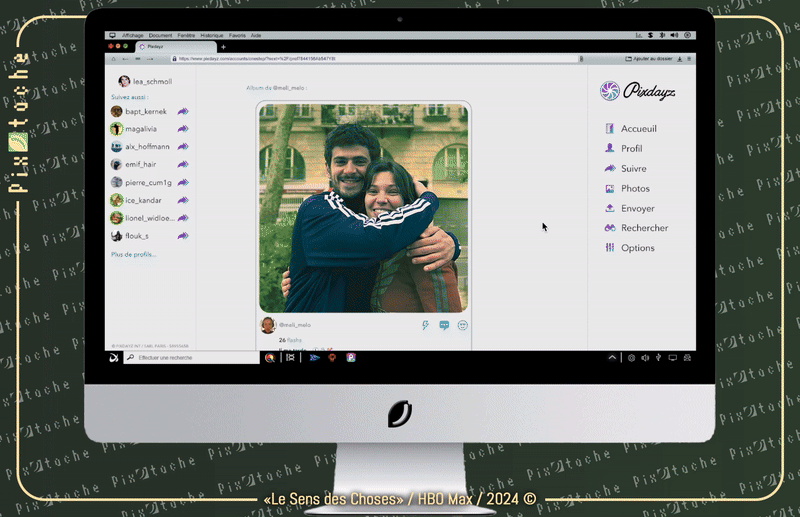Follow magalivia with the arrow icon
This screenshot has height=517, width=800.
183,129
